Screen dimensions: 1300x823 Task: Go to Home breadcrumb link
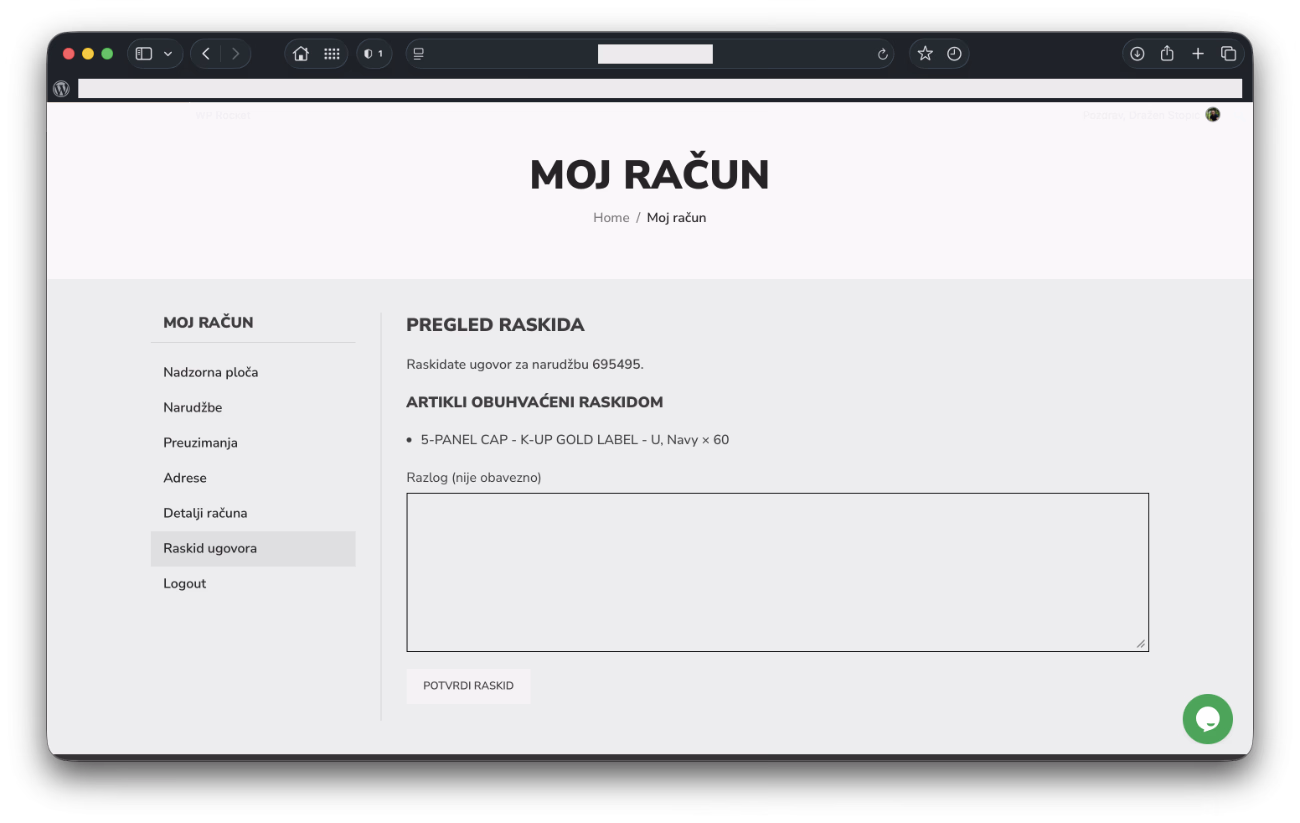point(611,218)
